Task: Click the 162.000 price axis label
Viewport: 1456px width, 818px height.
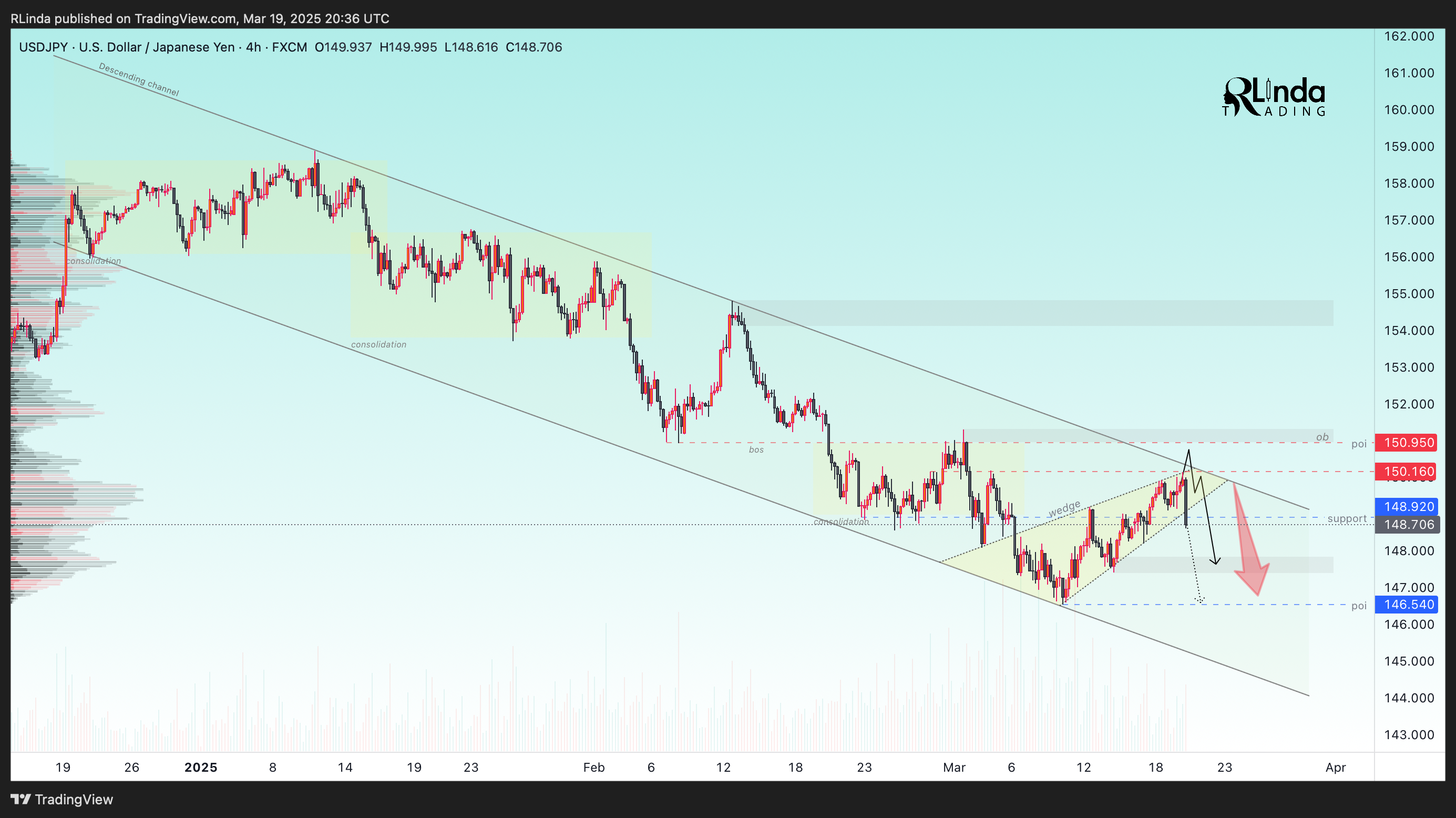Action: point(1409,36)
